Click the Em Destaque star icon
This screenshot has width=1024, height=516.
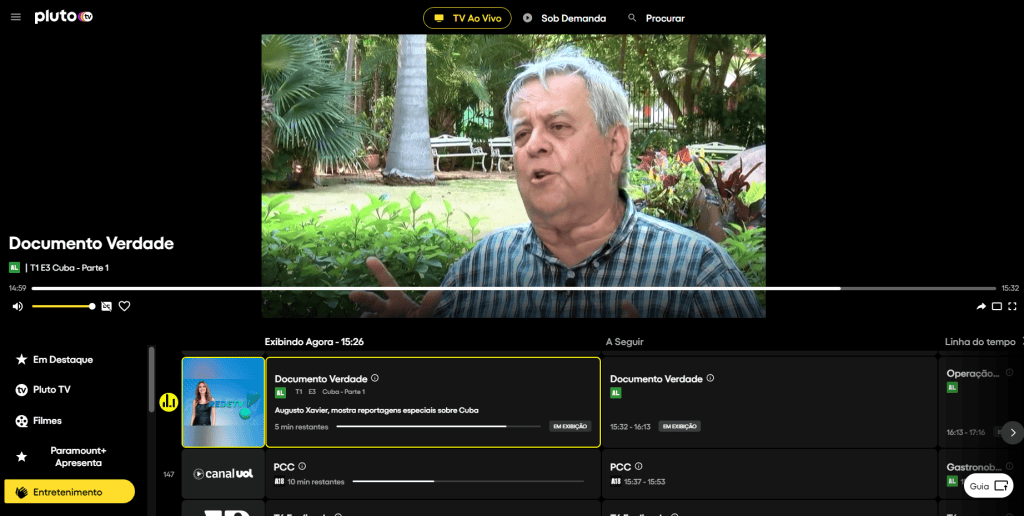click(x=22, y=360)
